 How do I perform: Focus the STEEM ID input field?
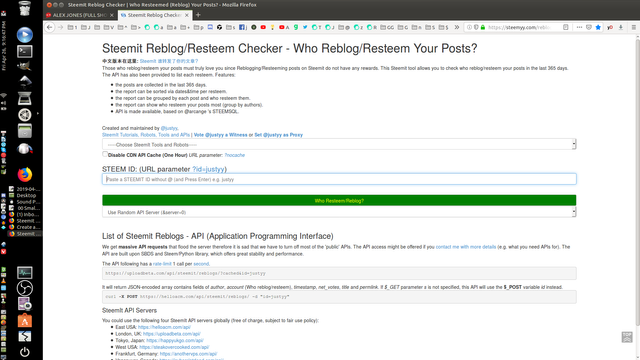tap(339, 179)
